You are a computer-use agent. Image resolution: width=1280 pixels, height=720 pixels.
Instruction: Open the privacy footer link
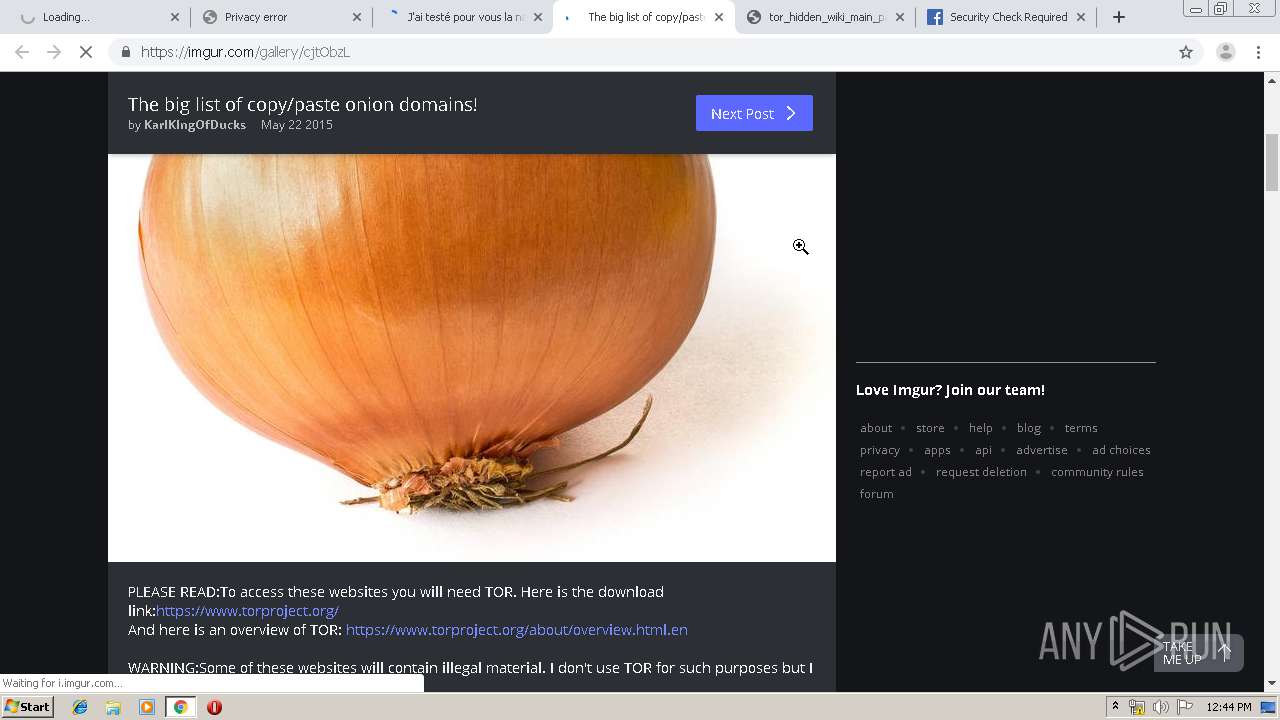point(880,450)
